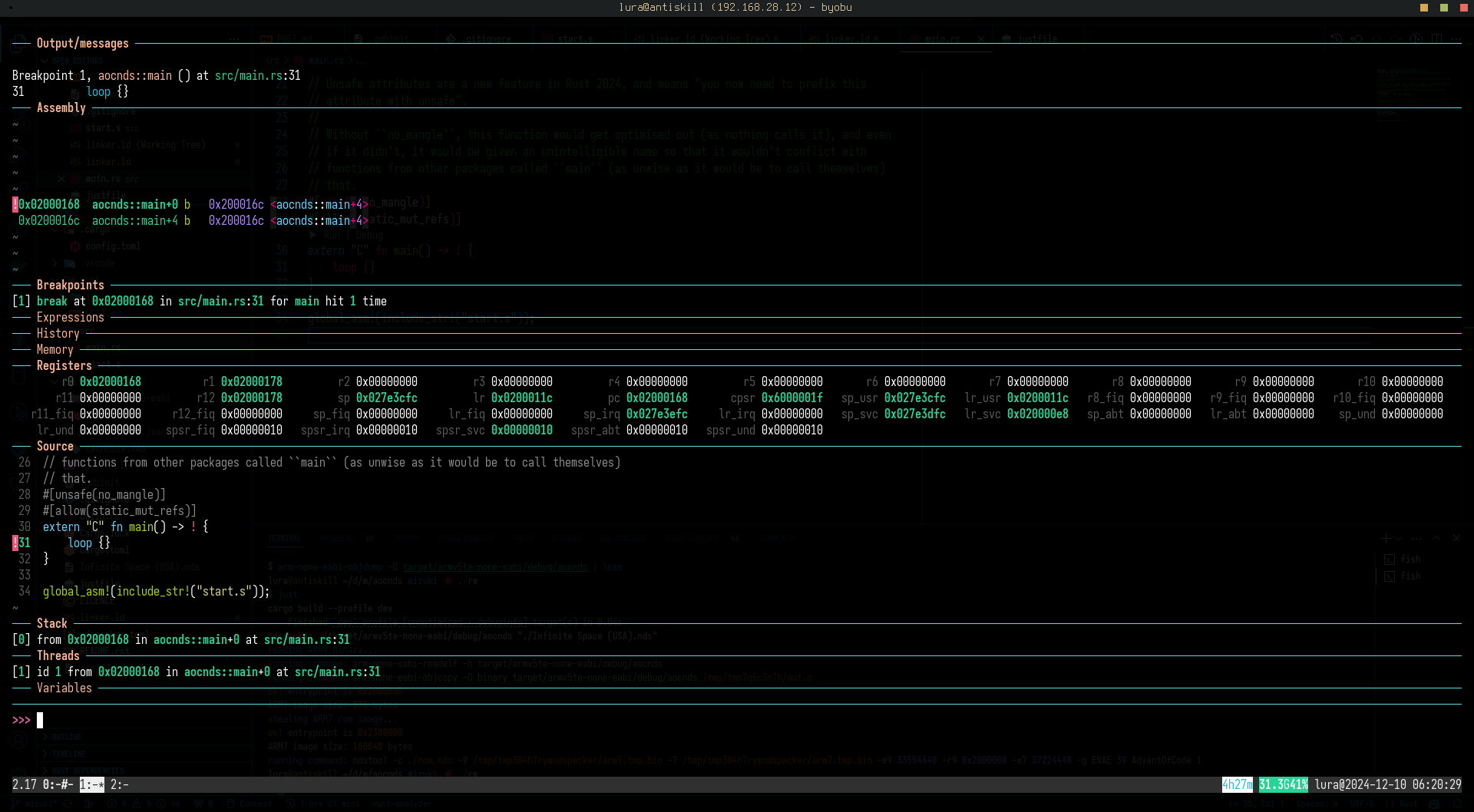This screenshot has width=1474, height=812.
Task: Expand the Variables section header
Action: [x=64, y=688]
